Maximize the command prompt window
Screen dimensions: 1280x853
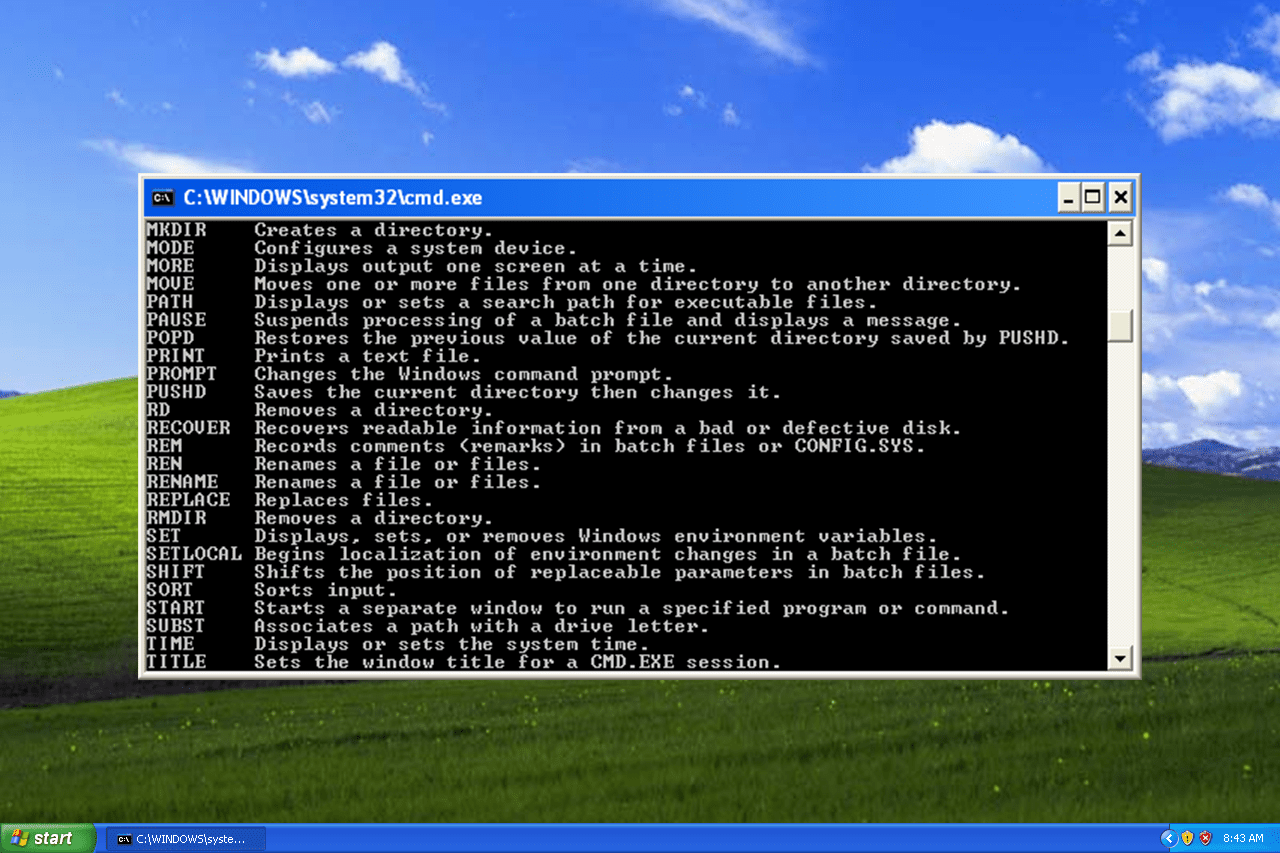[x=1094, y=198]
